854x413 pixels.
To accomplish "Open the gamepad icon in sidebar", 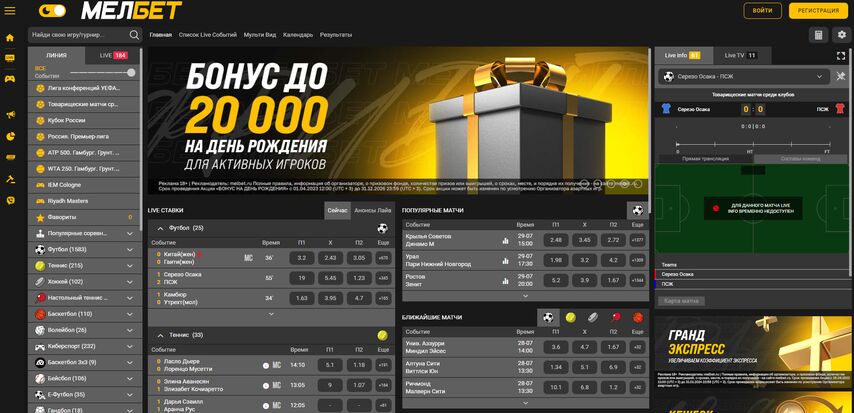I will point(10,78).
